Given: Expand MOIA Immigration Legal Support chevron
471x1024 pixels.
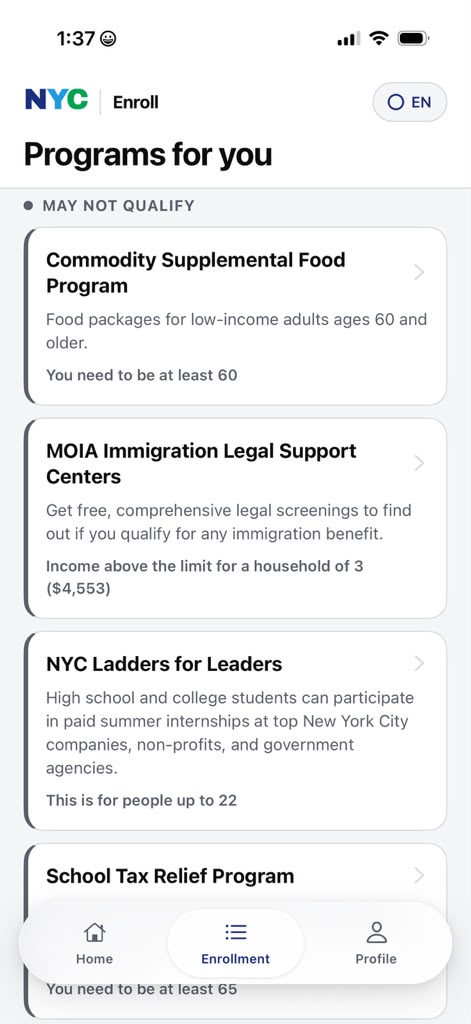Looking at the screenshot, I should [x=419, y=463].
